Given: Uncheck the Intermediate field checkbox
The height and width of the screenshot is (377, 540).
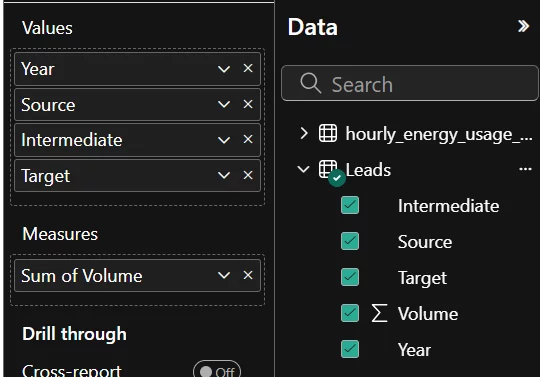Looking at the screenshot, I should point(350,205).
